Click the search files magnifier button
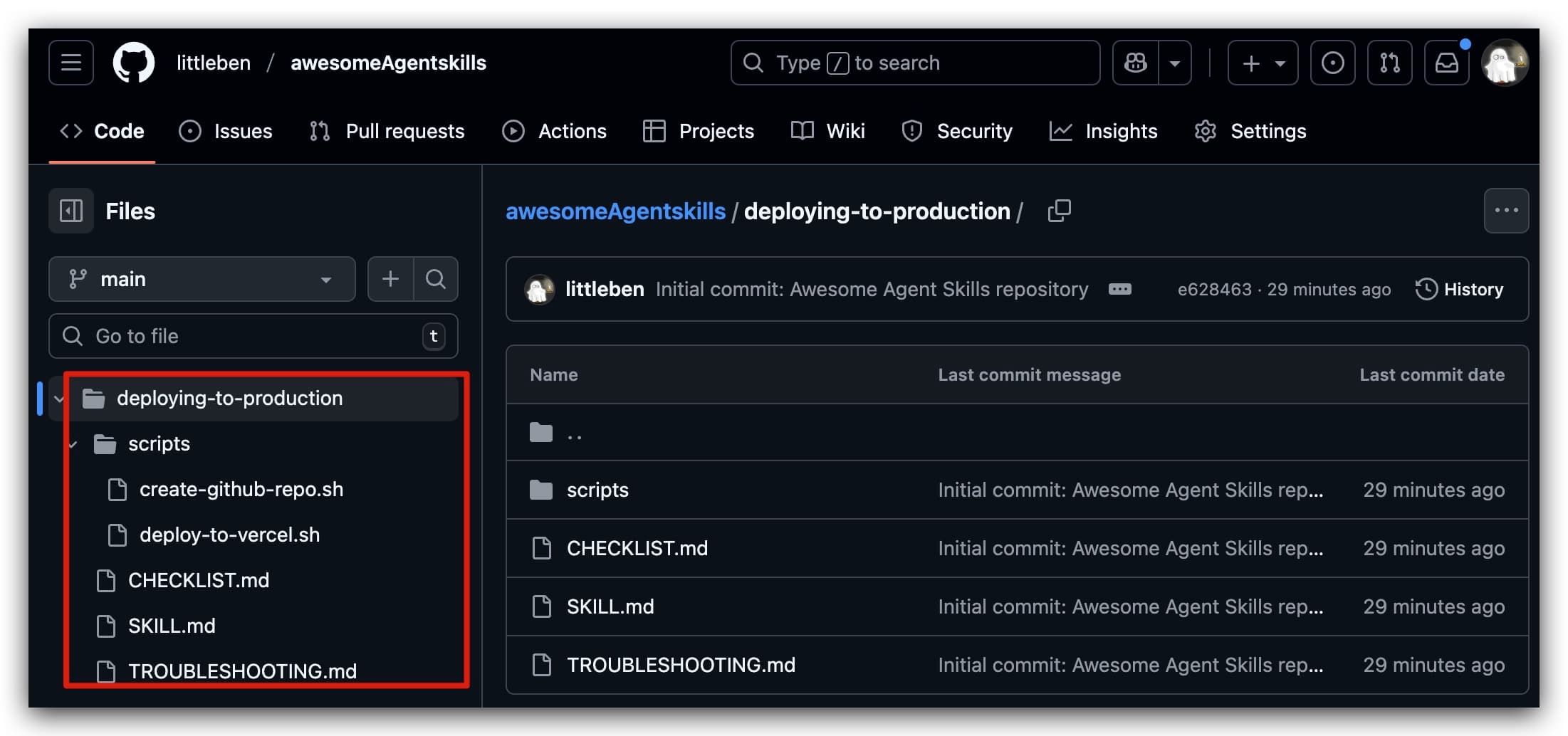This screenshot has height=736, width=1568. 435,279
